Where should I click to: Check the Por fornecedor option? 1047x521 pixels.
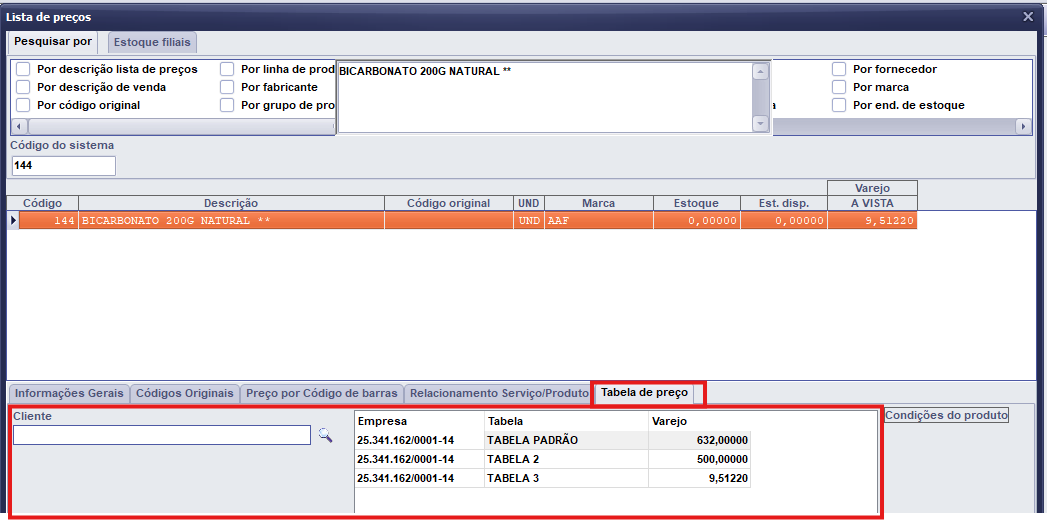point(839,70)
